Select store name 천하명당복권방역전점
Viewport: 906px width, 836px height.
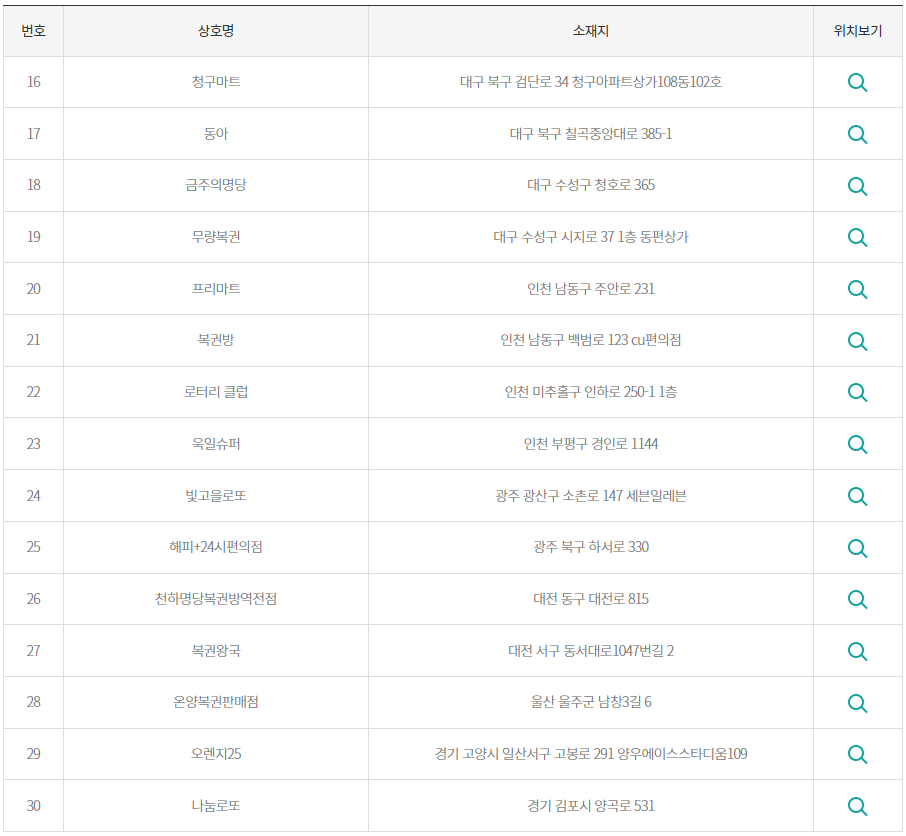[216, 599]
